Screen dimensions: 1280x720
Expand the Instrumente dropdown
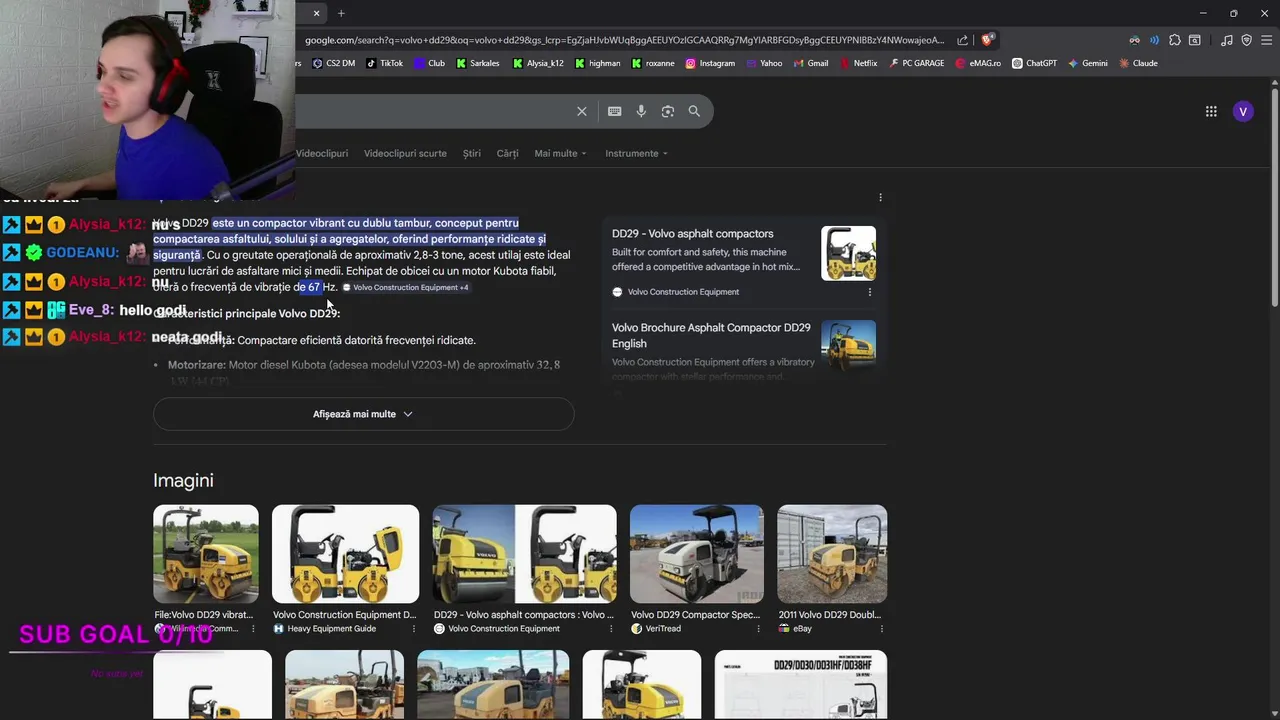point(636,153)
